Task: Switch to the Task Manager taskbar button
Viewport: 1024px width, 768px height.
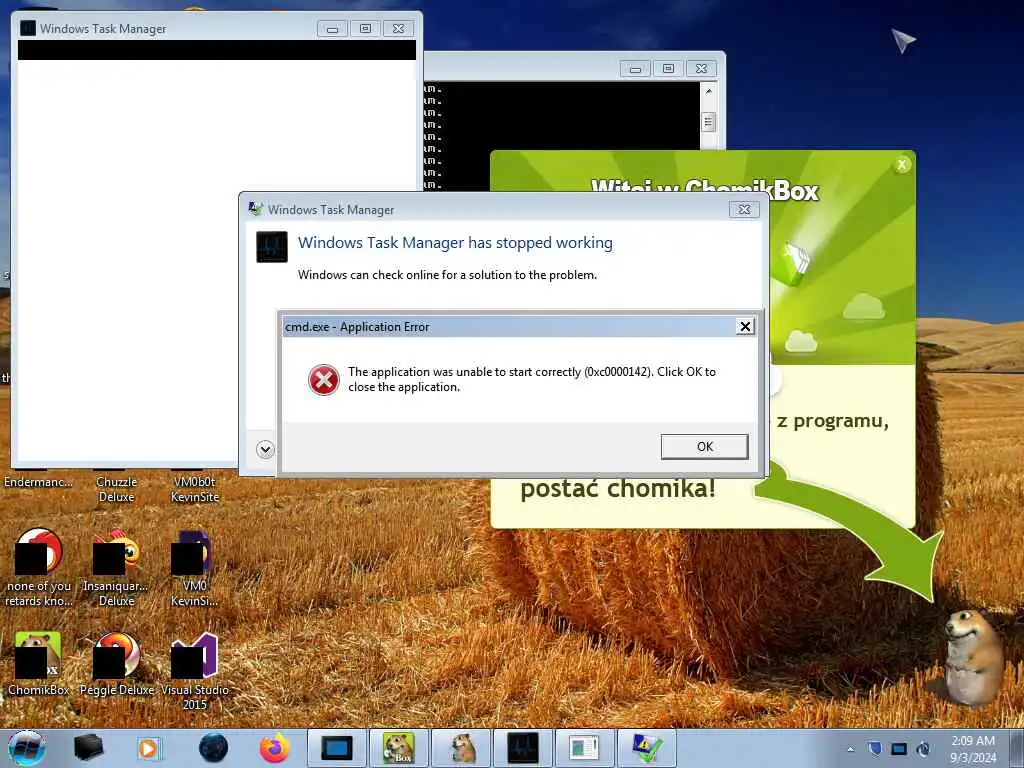Action: tap(522, 748)
